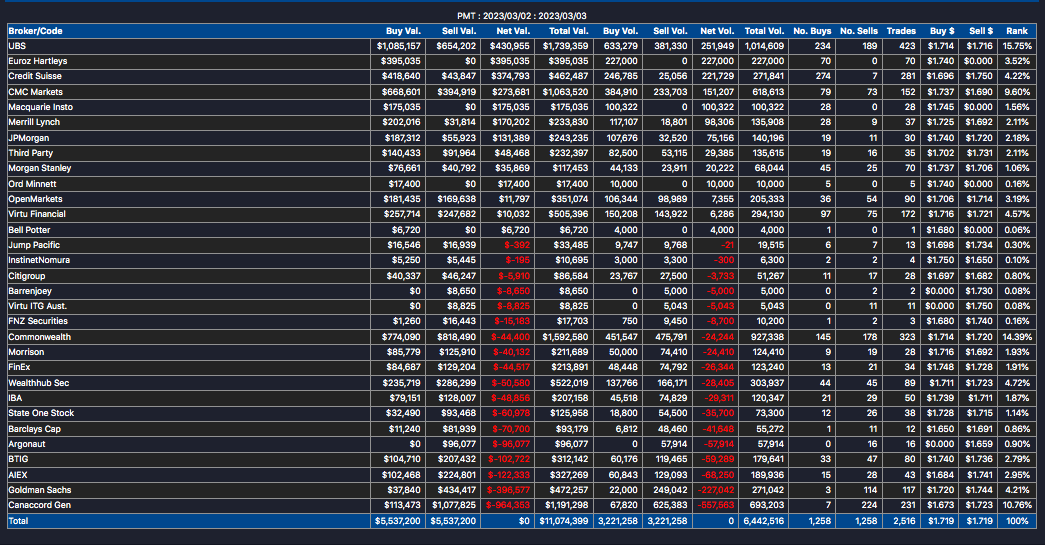This screenshot has height=545, width=1045.
Task: Click the Buy $ column header
Action: coord(942,31)
